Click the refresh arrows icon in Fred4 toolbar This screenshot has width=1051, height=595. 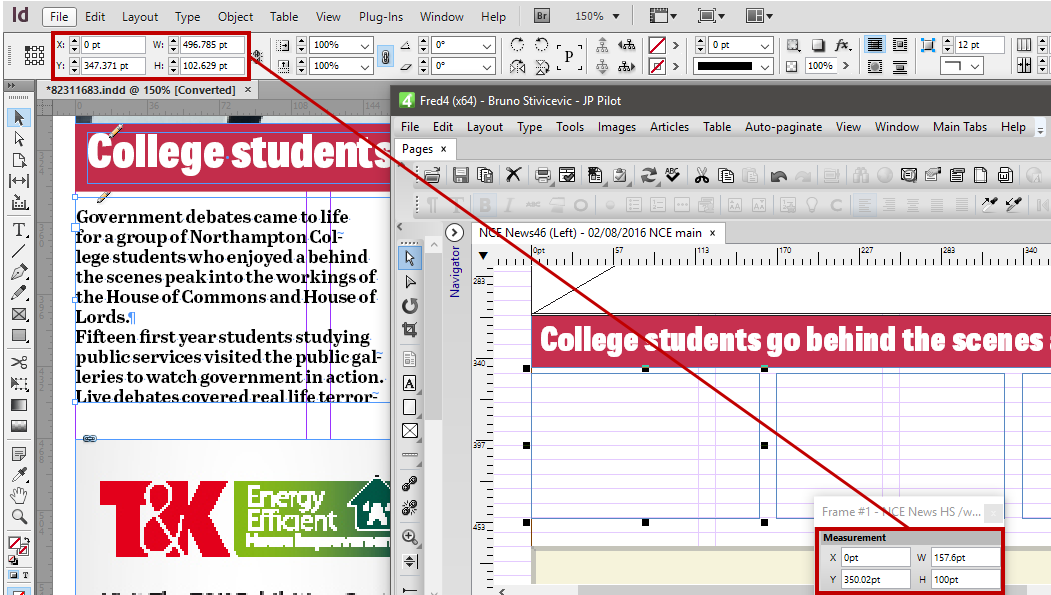[x=648, y=176]
